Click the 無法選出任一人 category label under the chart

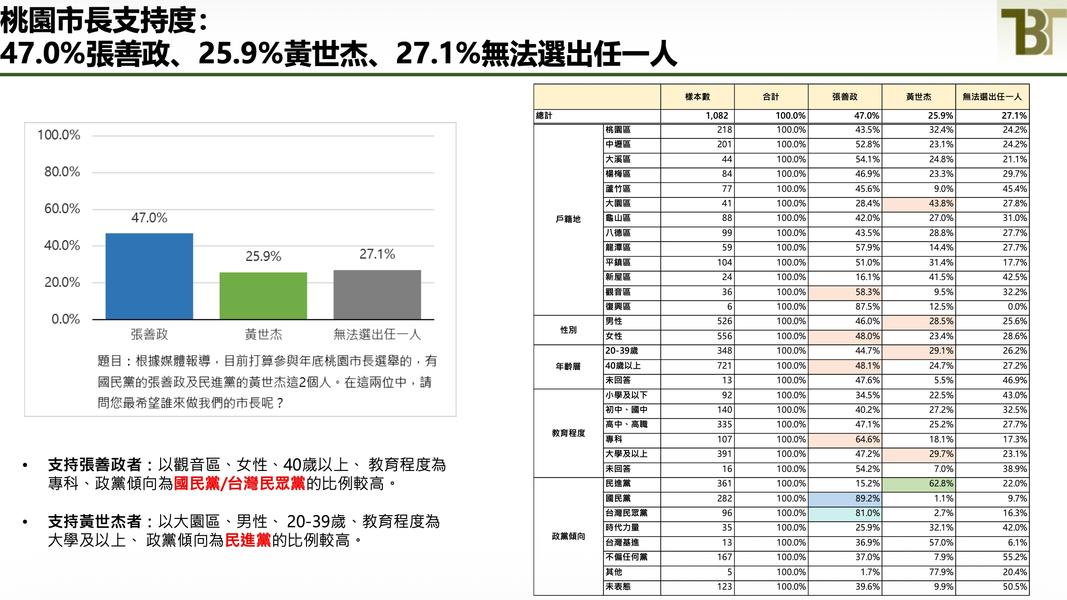pos(377,335)
